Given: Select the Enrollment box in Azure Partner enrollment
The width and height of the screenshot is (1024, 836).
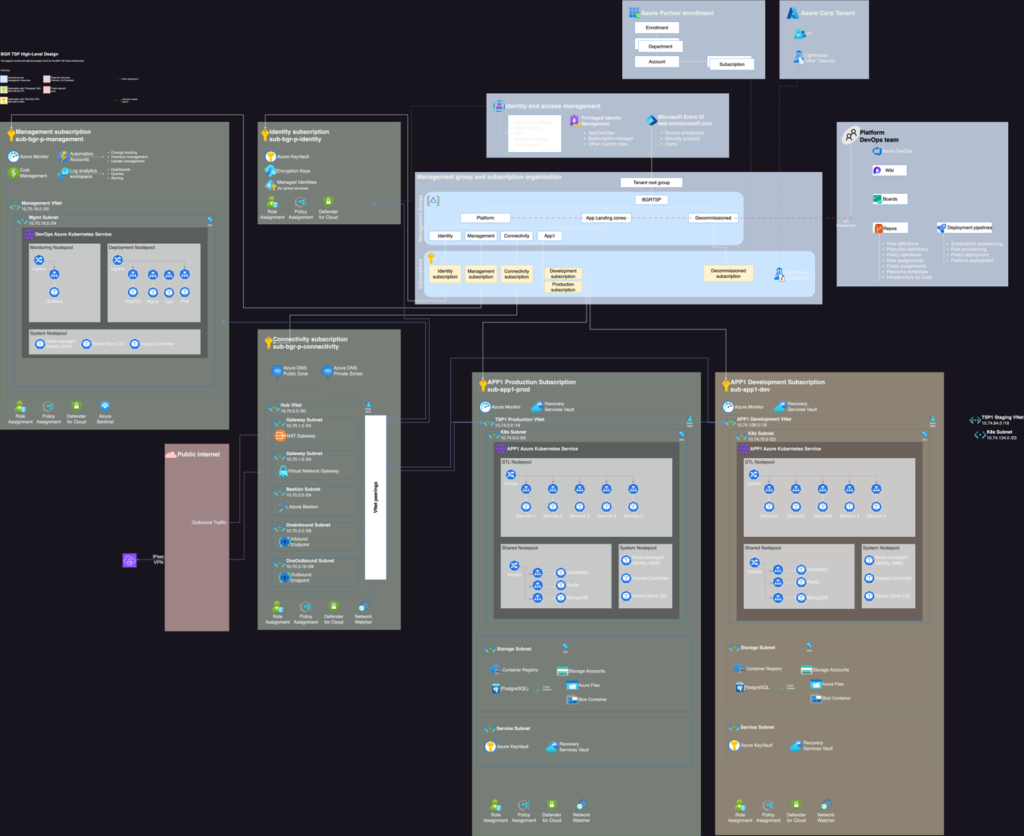Looking at the screenshot, I should 657,28.
